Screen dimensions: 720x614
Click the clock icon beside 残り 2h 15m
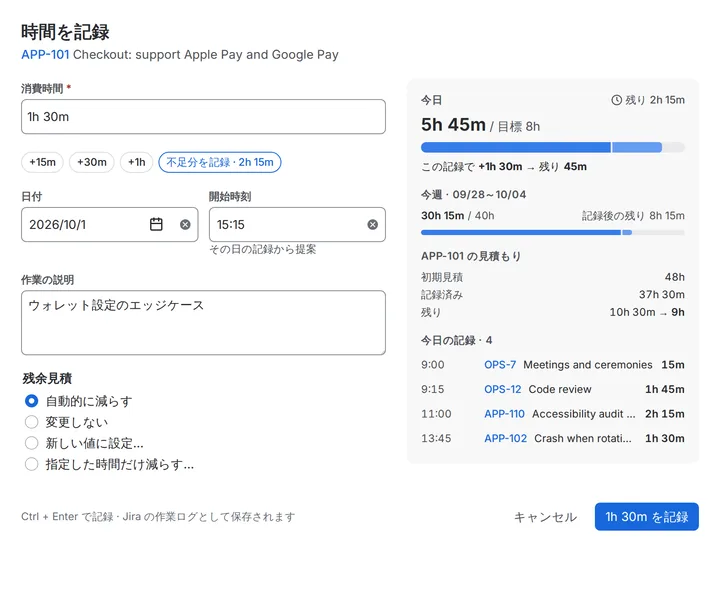[x=616, y=100]
